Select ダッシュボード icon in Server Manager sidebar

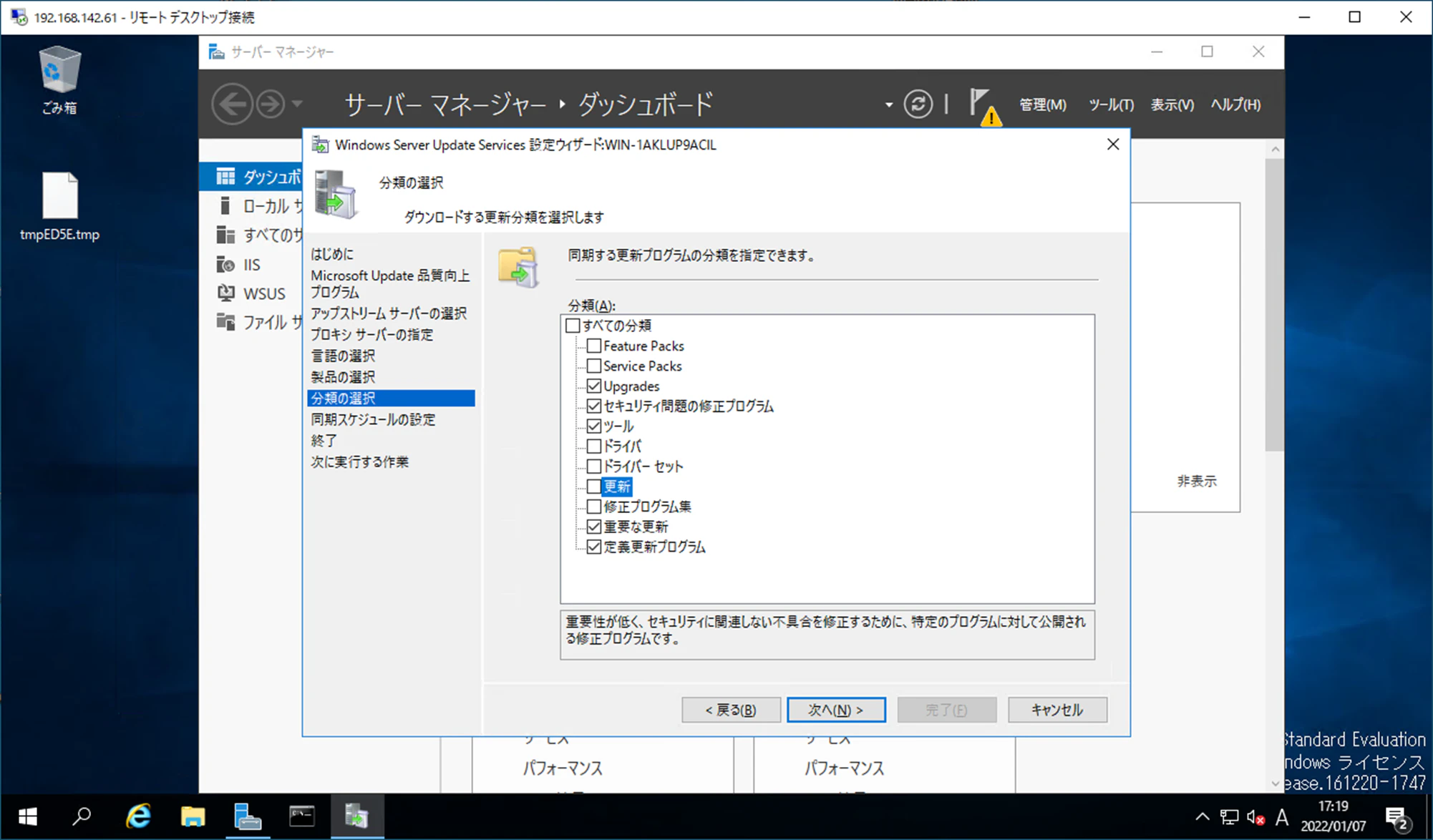pyautogui.click(x=225, y=176)
